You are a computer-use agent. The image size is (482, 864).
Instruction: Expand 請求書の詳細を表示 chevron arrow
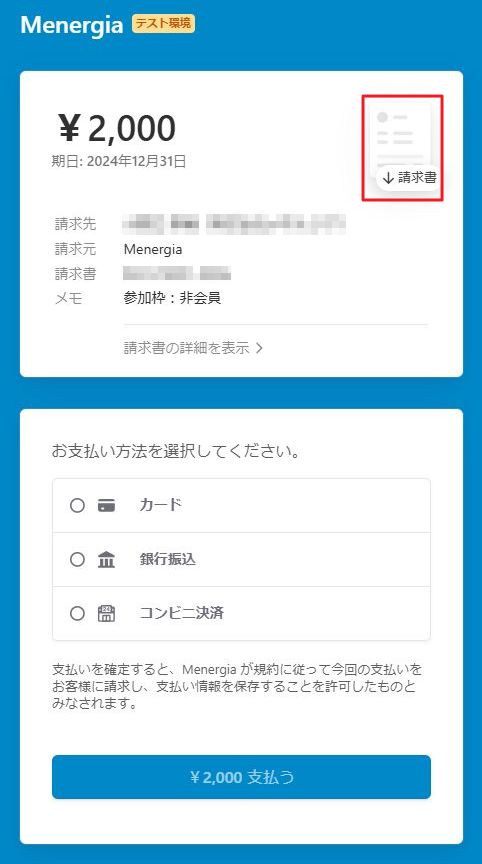tap(259, 348)
